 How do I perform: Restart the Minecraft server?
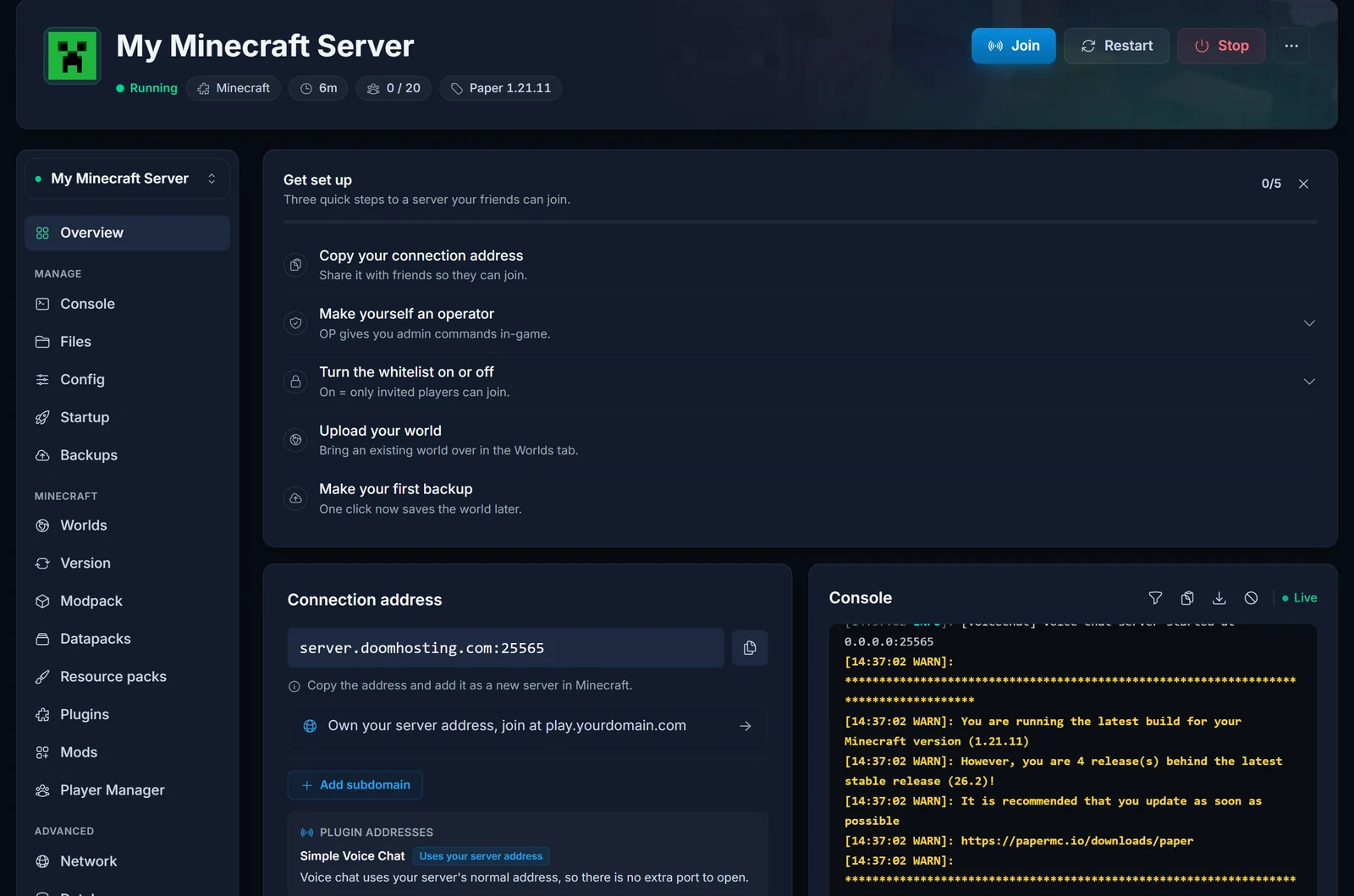(x=1117, y=46)
